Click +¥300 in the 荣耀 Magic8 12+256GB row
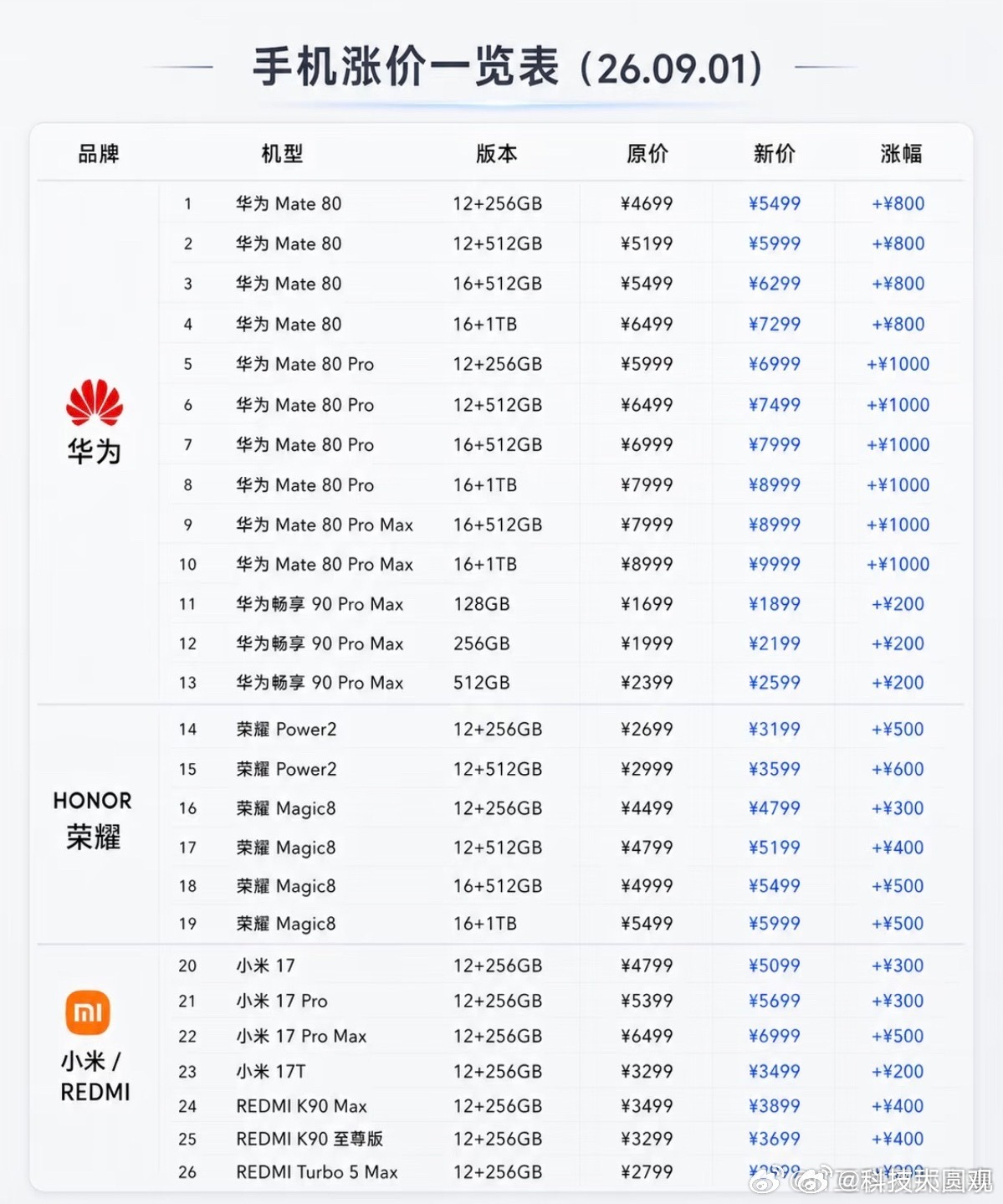Image resolution: width=1003 pixels, height=1204 pixels. (898, 808)
